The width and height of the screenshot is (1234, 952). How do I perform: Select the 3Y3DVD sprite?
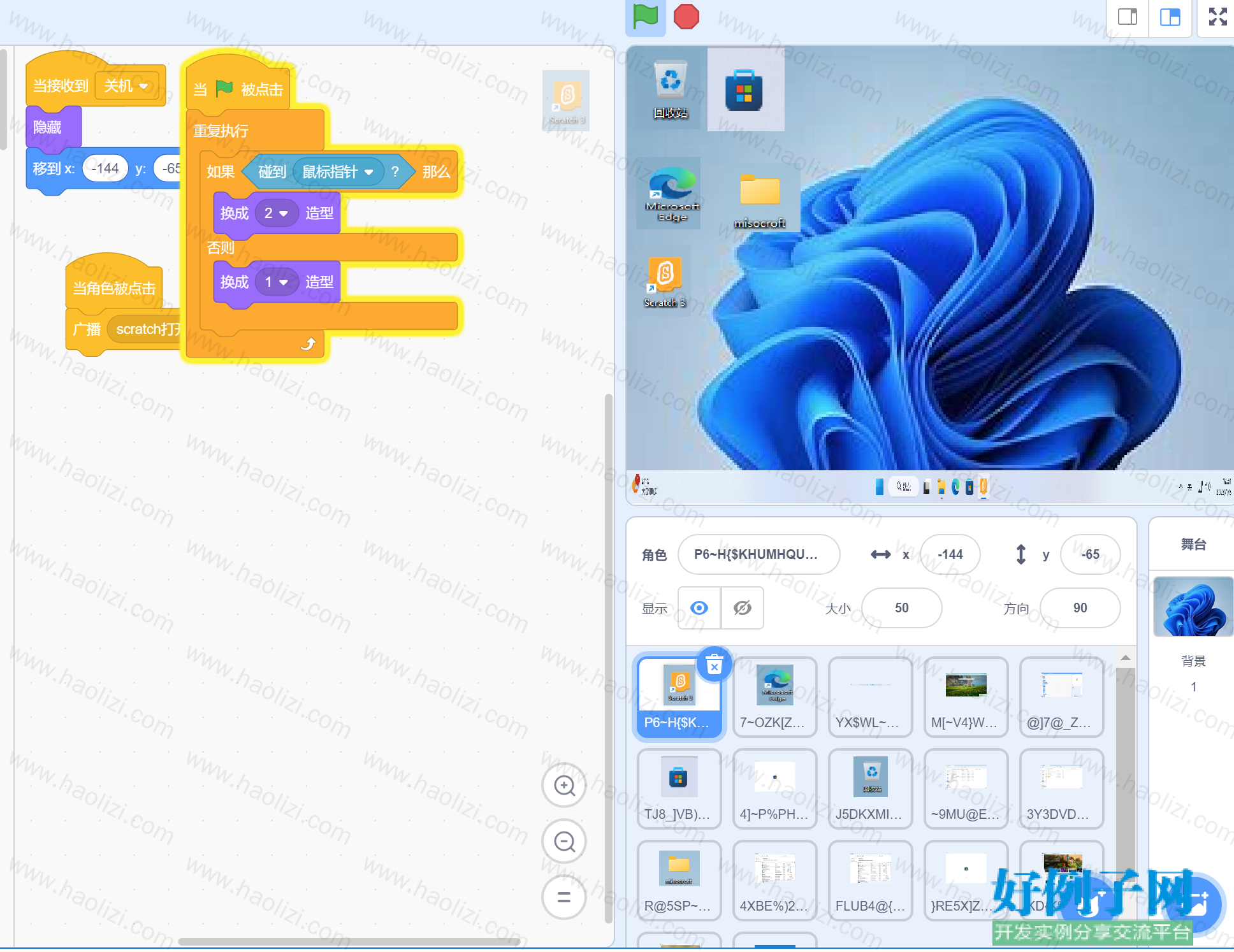coord(1061,789)
